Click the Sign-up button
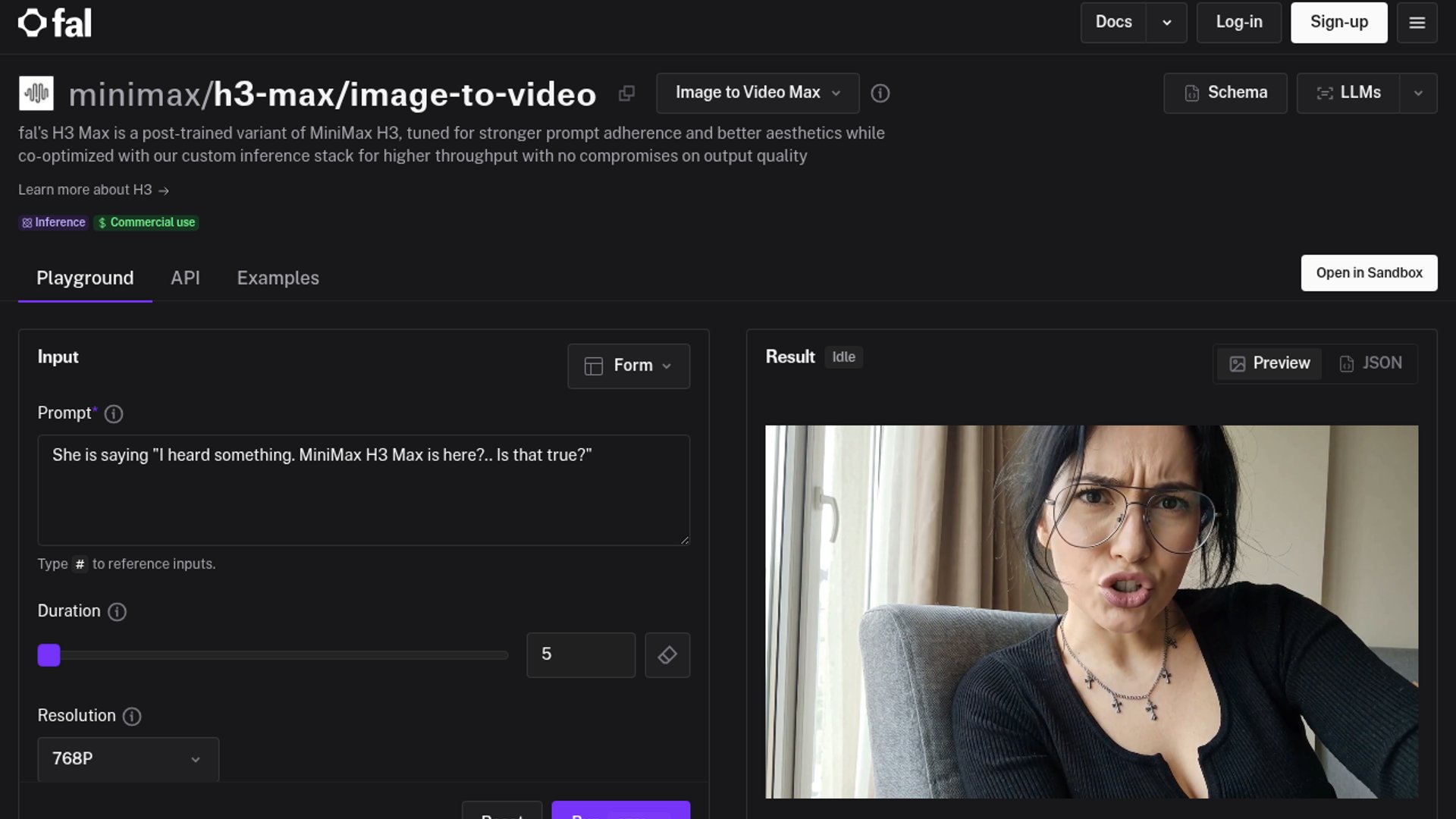 coord(1339,23)
